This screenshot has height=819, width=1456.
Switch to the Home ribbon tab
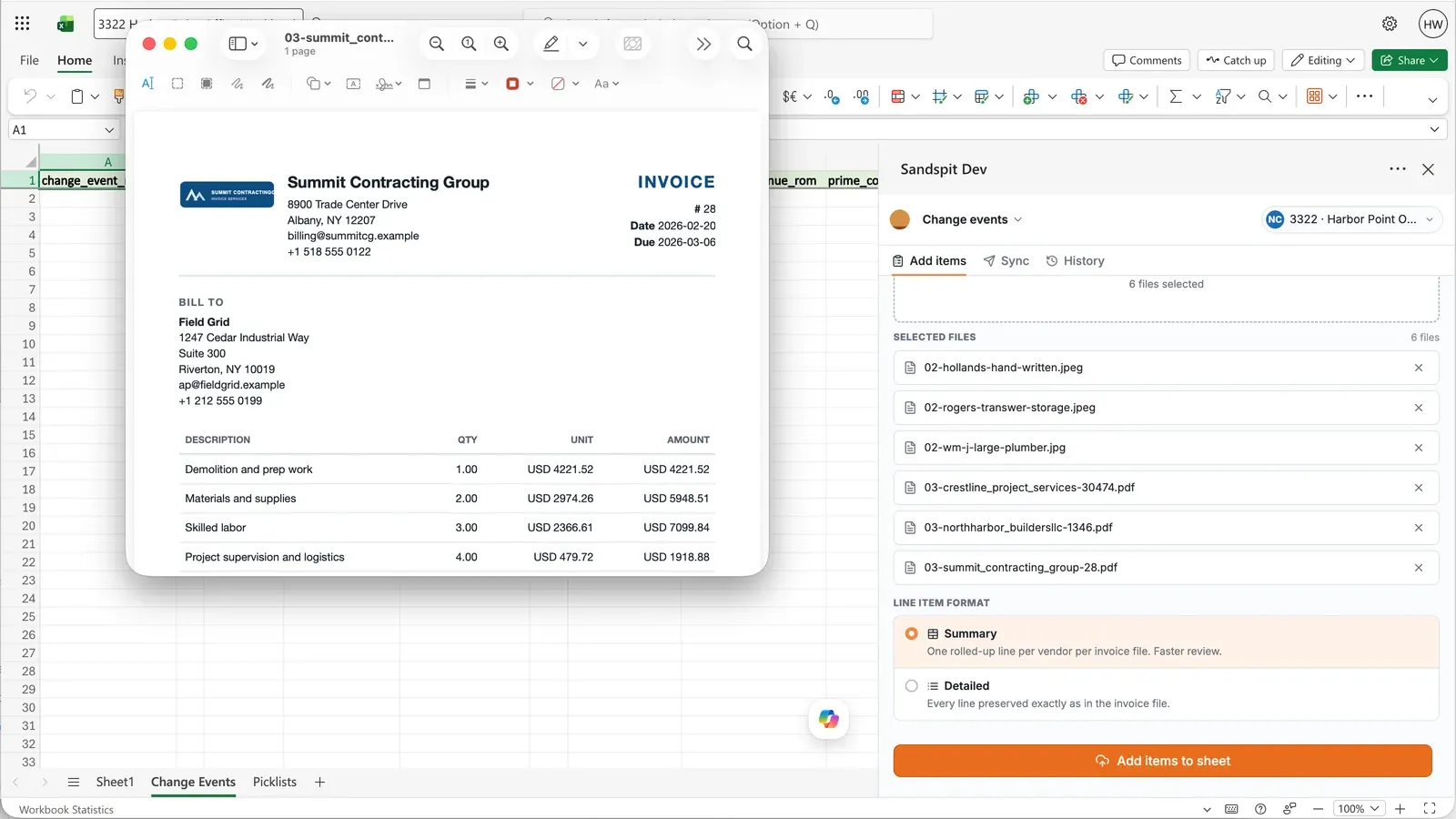(75, 60)
